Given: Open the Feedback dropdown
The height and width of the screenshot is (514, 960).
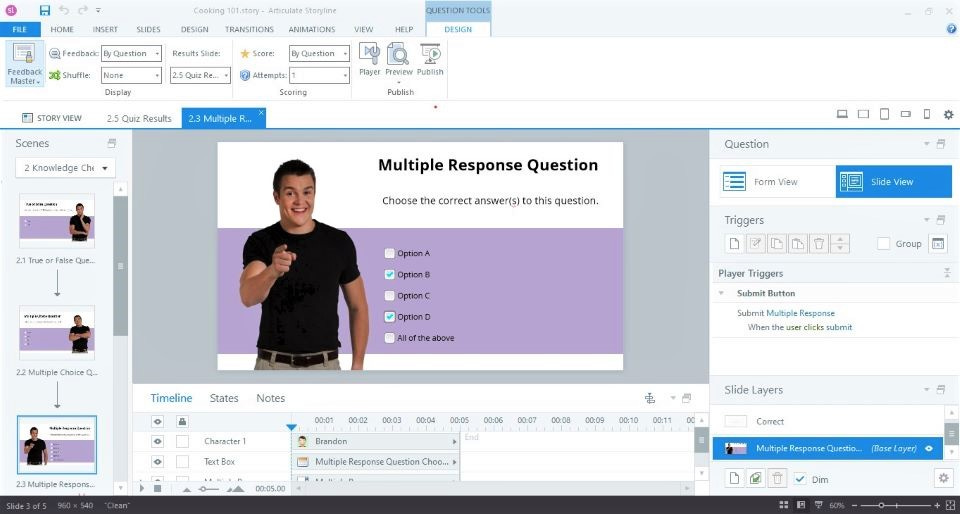Looking at the screenshot, I should click(x=132, y=53).
